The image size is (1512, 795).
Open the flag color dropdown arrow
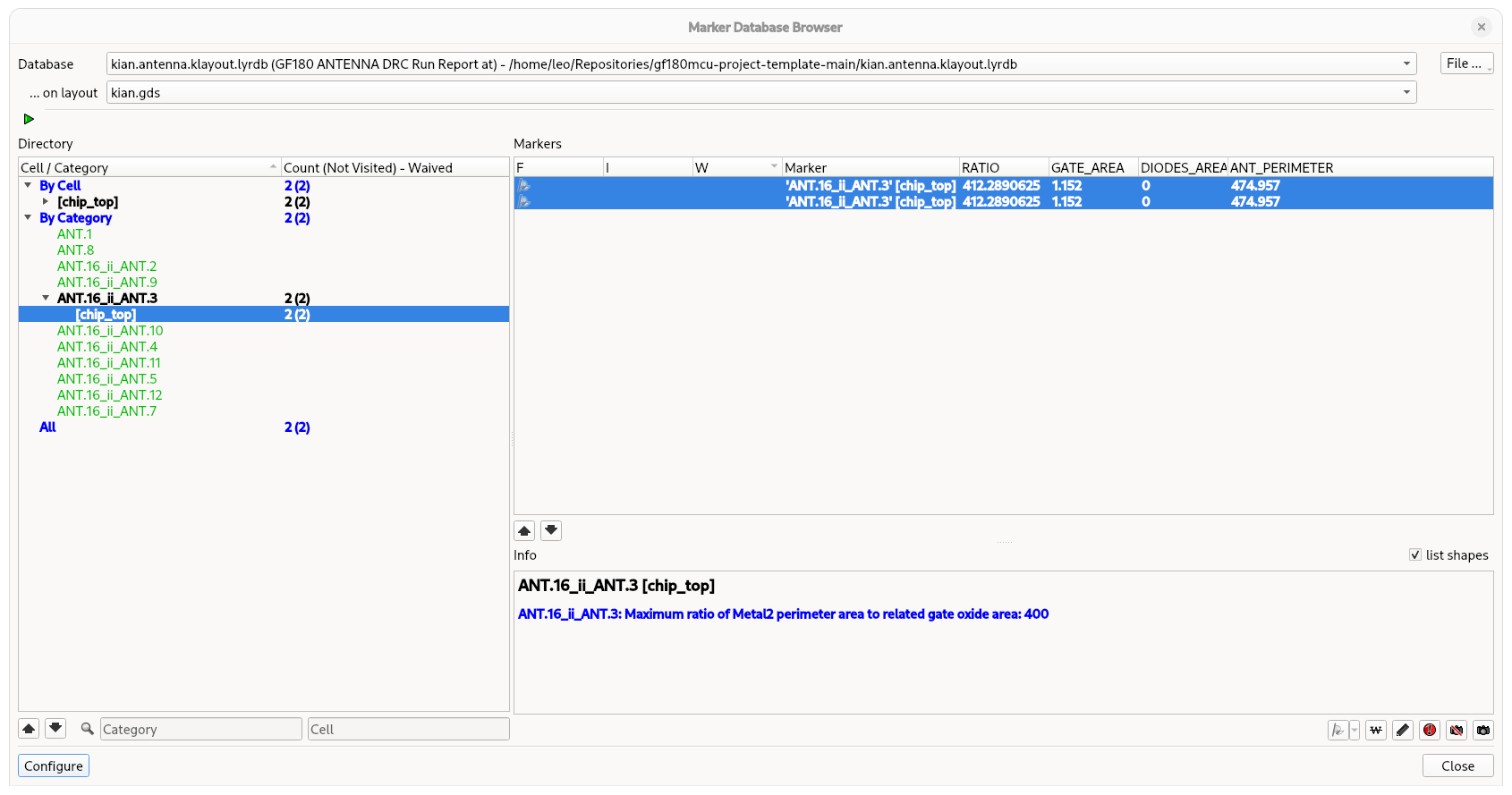1355,730
